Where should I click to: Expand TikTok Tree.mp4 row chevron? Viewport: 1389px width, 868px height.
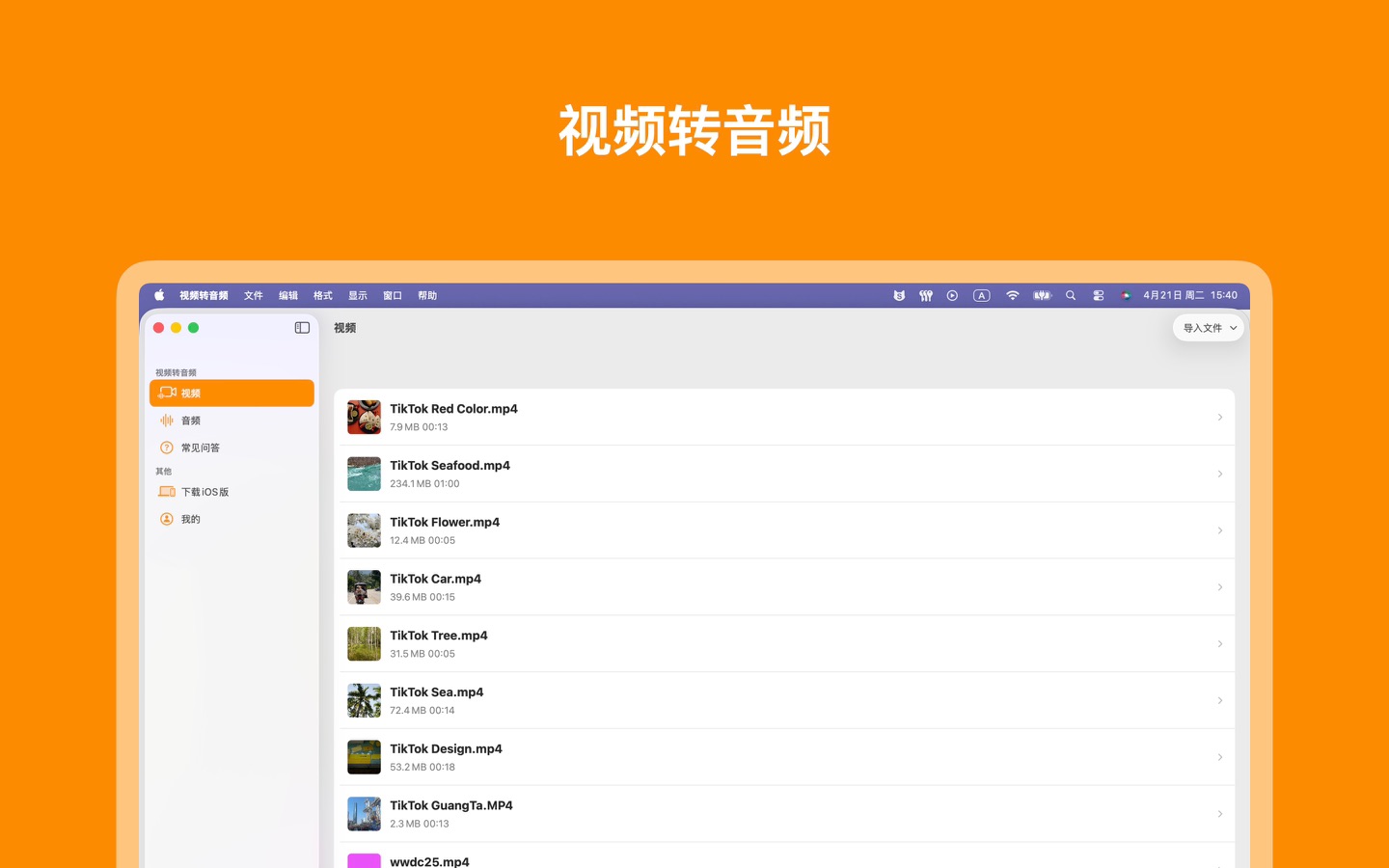pyautogui.click(x=1220, y=644)
